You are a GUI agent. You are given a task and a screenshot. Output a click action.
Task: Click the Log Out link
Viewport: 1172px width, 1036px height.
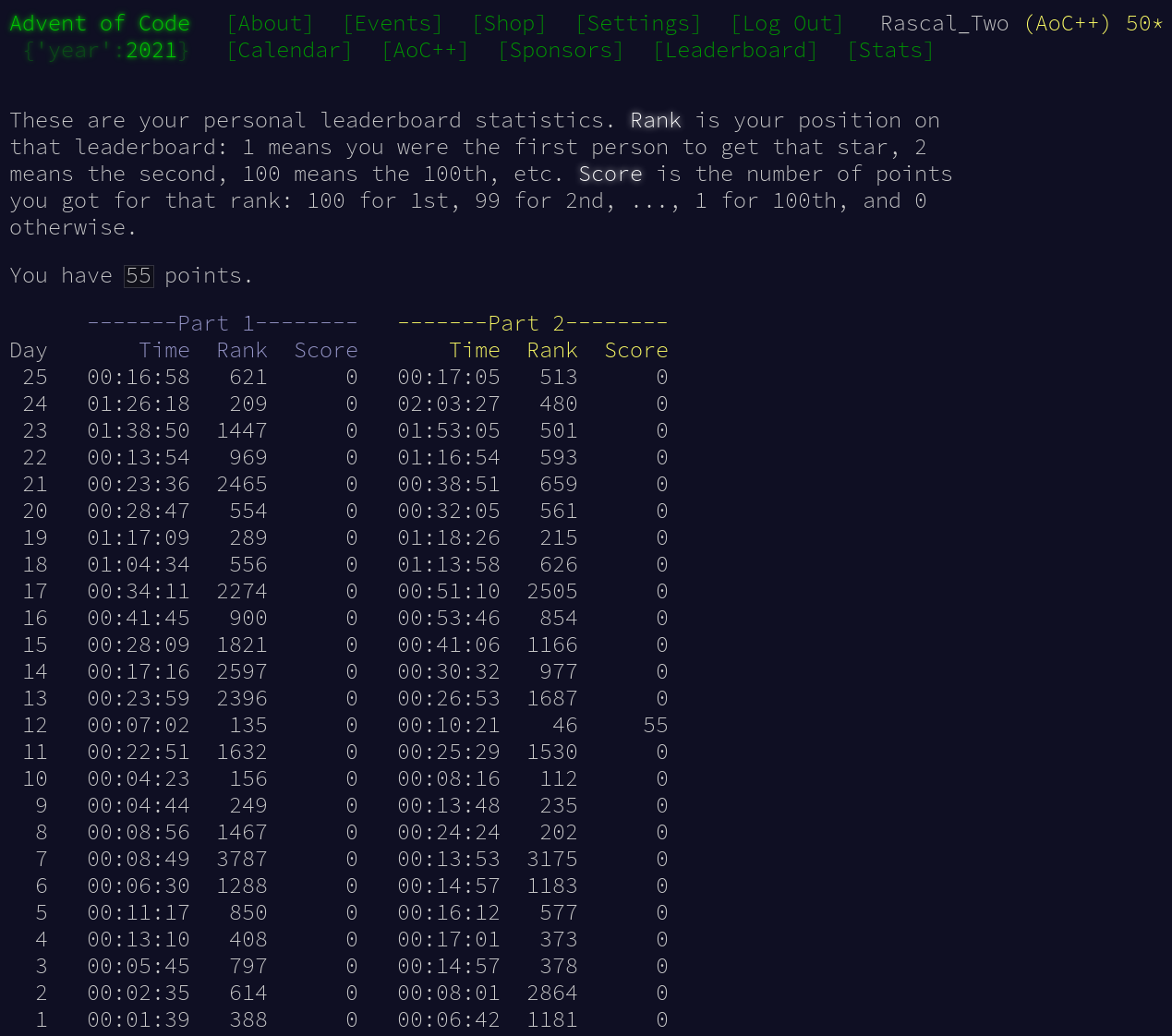point(787,23)
